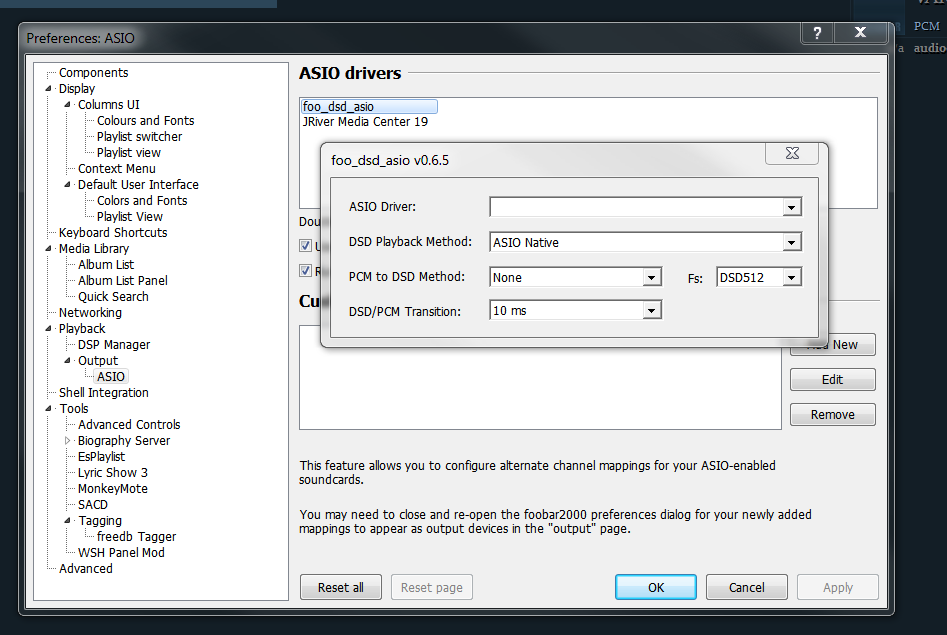This screenshot has height=635, width=947.
Task: Select Playlist switcher tree item
Action: 140,137
